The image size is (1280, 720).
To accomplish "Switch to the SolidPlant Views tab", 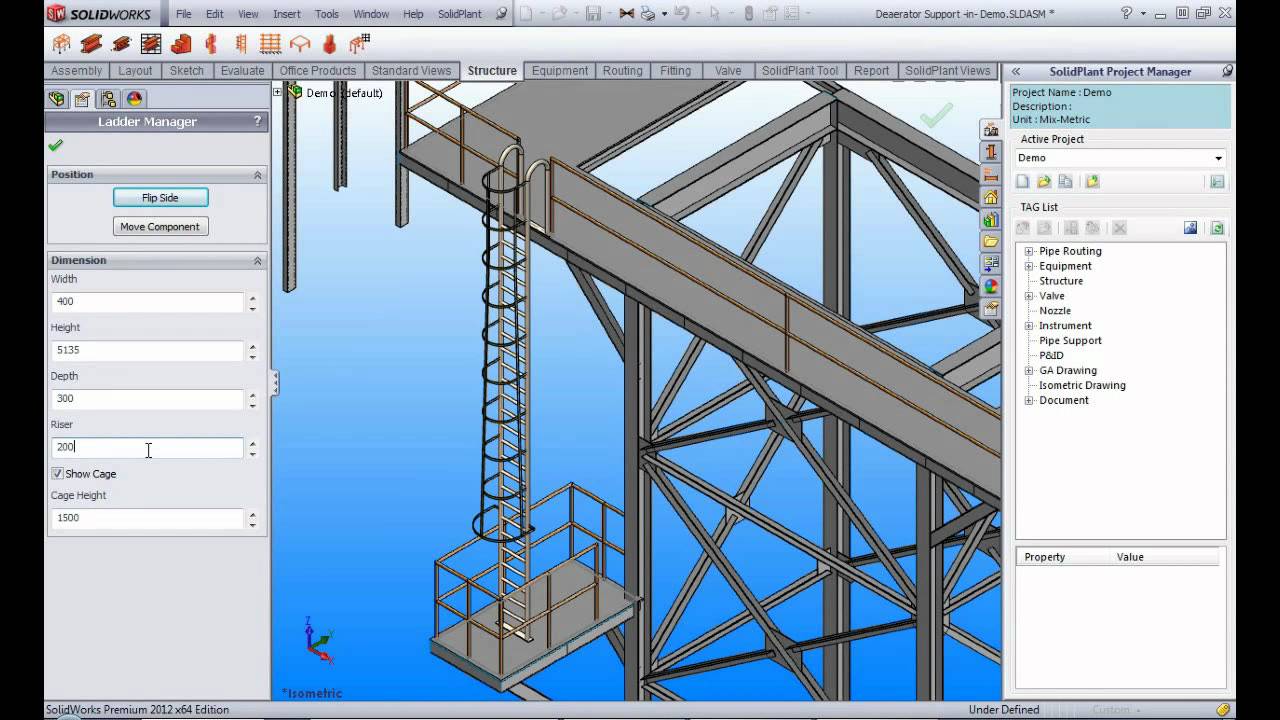I will (x=947, y=70).
